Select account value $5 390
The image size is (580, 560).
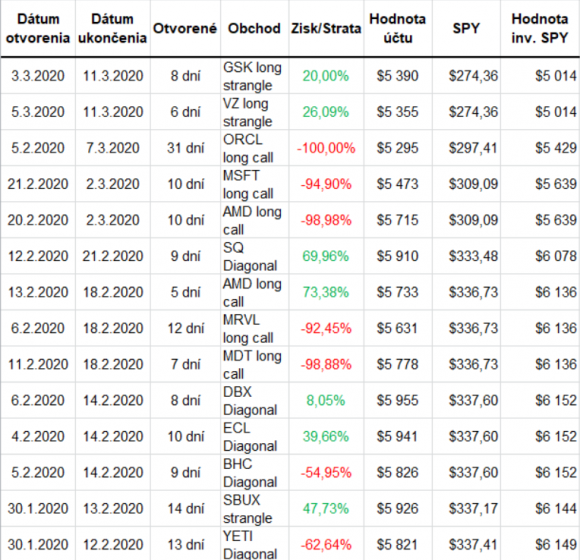pyautogui.click(x=397, y=76)
